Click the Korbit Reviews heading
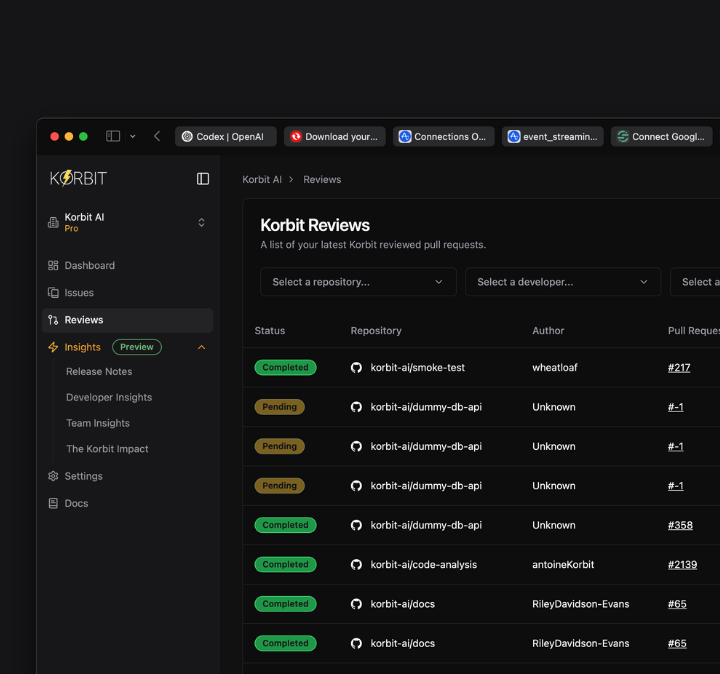 click(x=315, y=225)
